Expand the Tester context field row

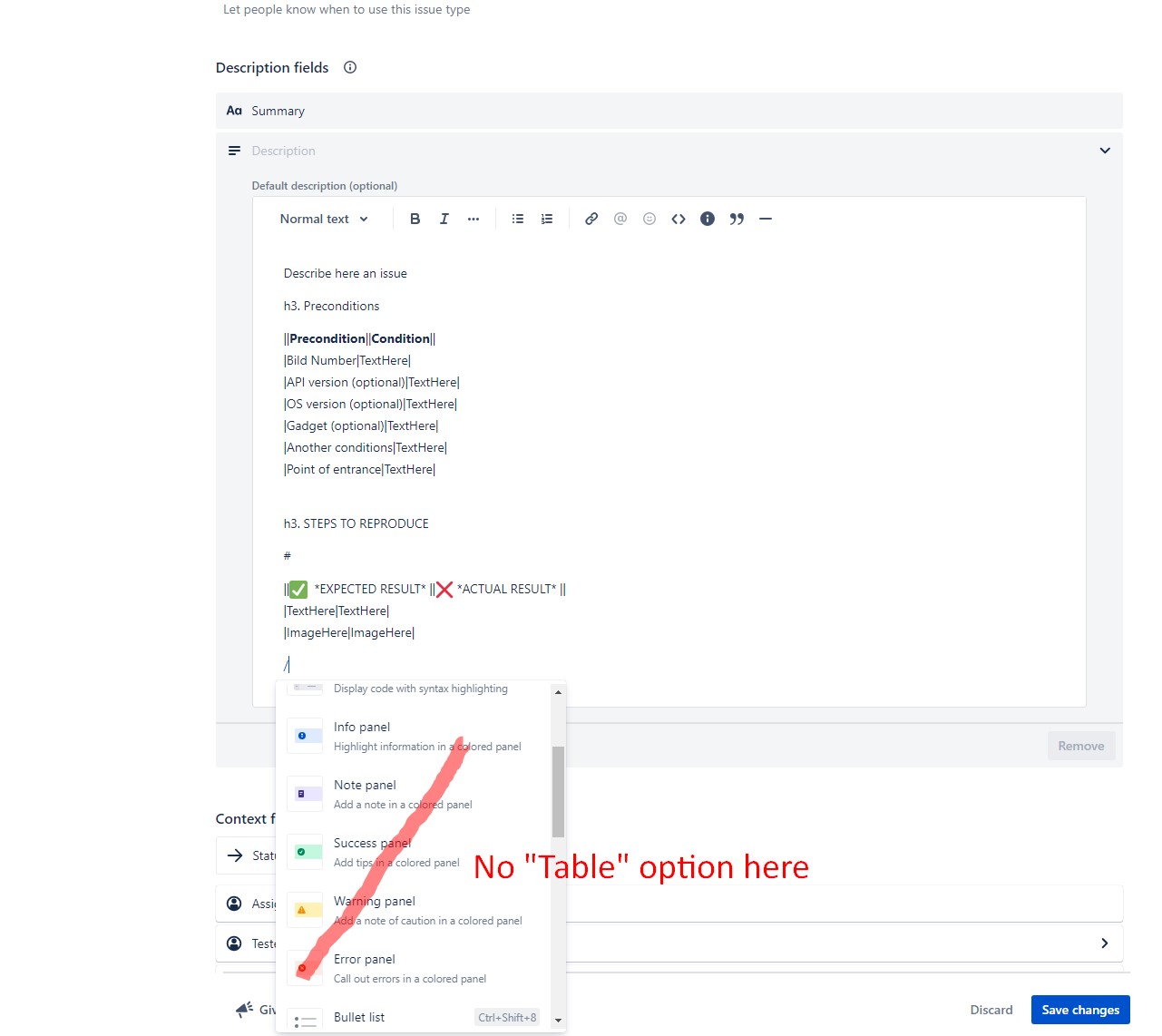point(1104,943)
